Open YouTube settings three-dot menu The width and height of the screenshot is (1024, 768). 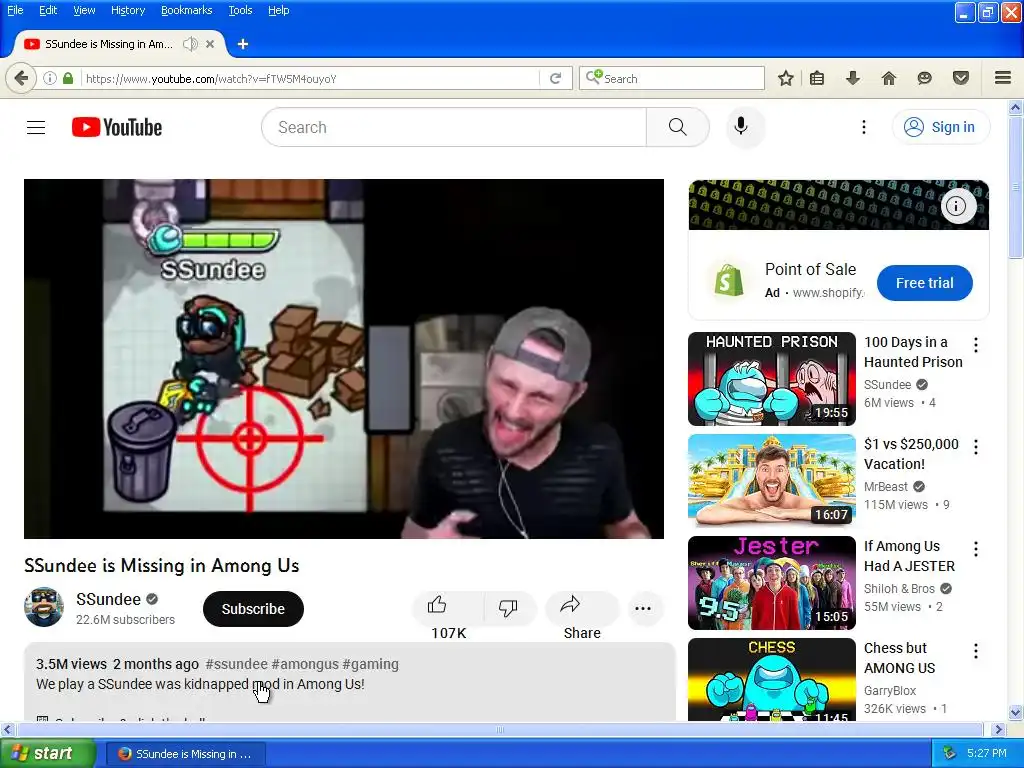(x=863, y=127)
